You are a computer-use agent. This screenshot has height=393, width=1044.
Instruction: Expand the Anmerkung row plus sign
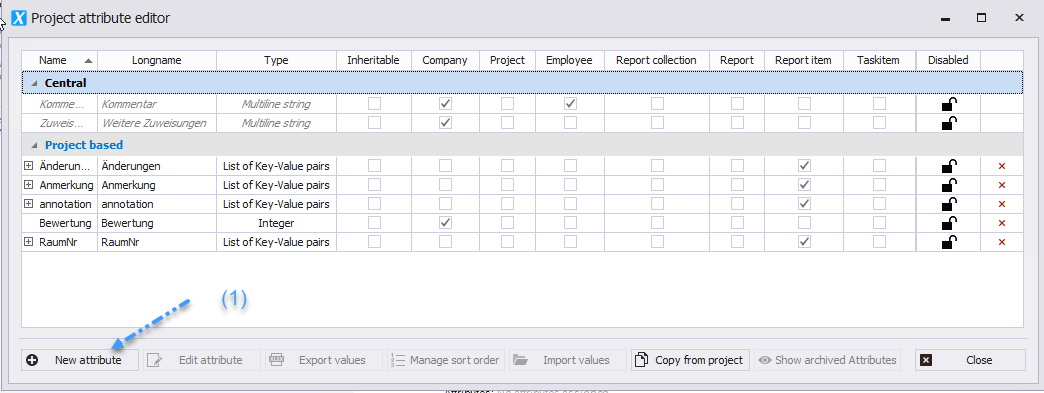pos(28,185)
